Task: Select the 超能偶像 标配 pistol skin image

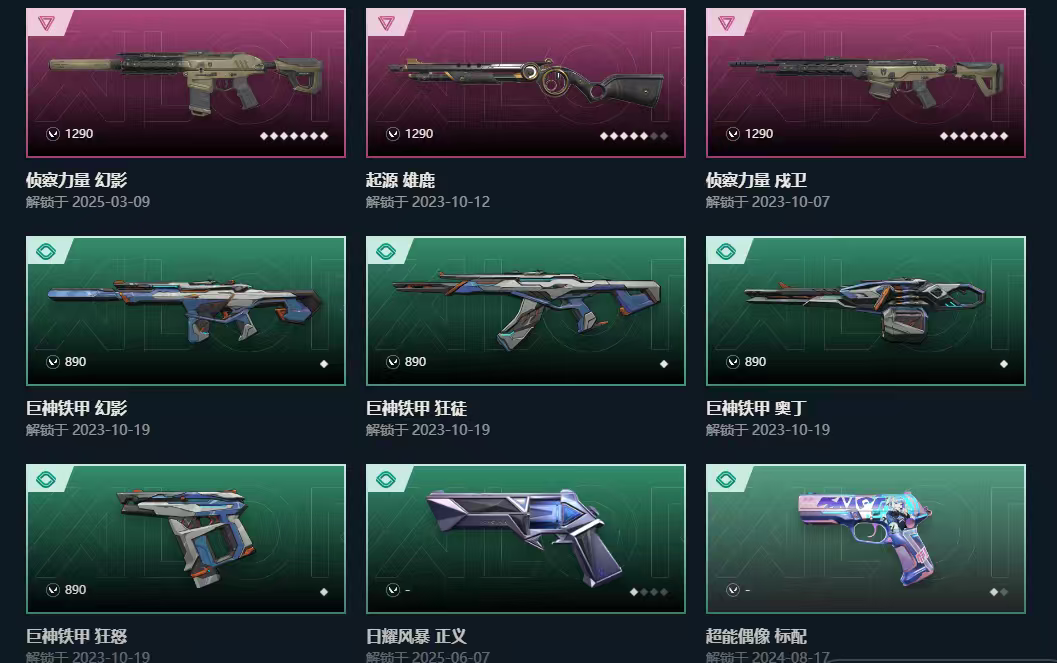Action: click(x=866, y=539)
